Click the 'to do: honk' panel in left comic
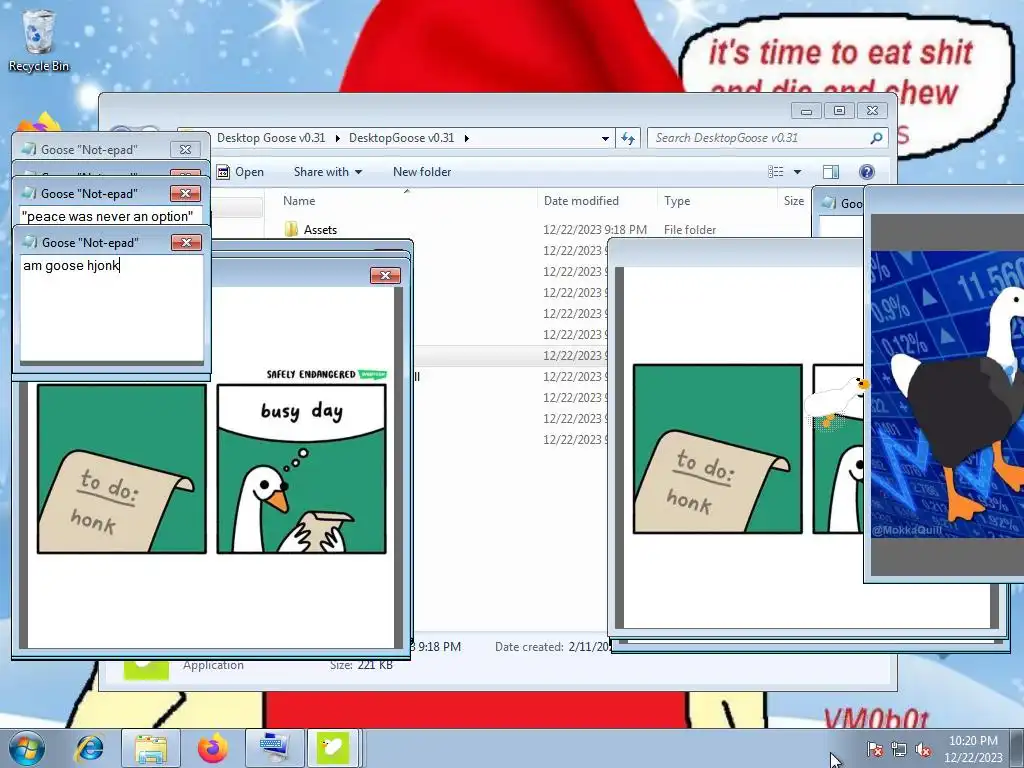Image resolution: width=1024 pixels, height=768 pixels. coord(121,469)
